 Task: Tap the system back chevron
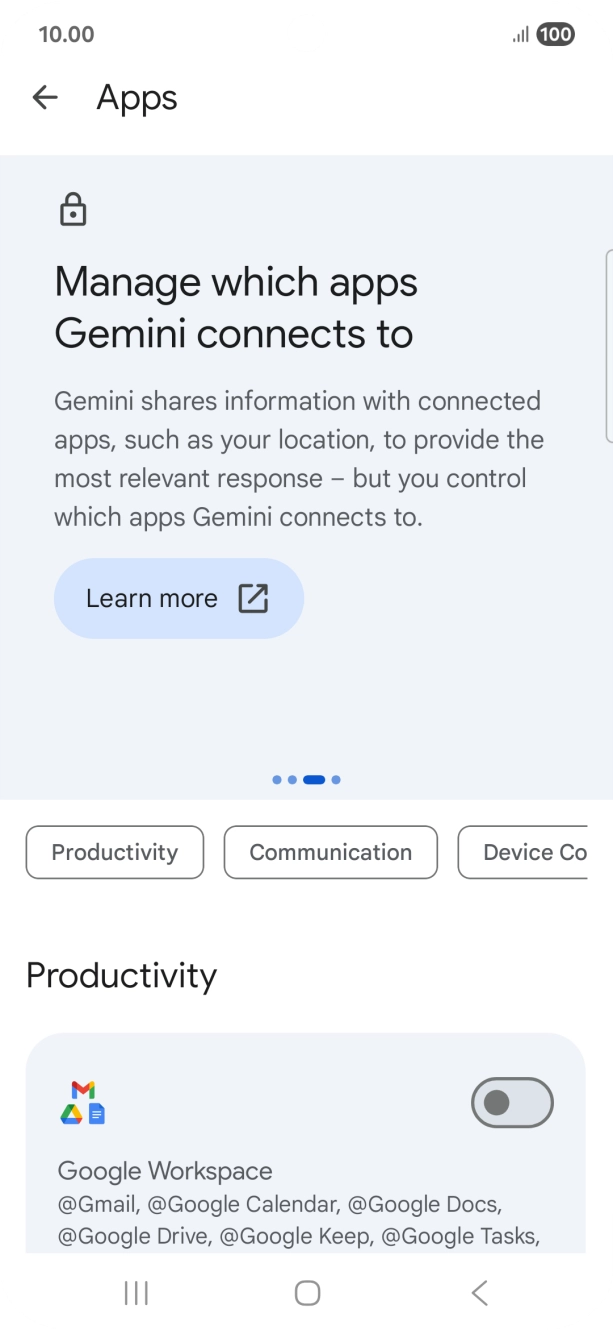(x=479, y=1293)
